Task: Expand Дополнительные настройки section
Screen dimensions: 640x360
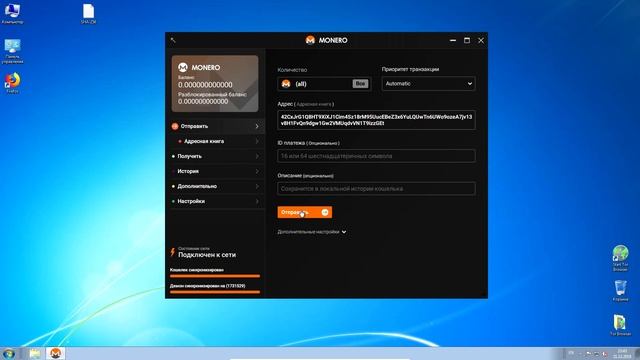Action: [x=312, y=232]
